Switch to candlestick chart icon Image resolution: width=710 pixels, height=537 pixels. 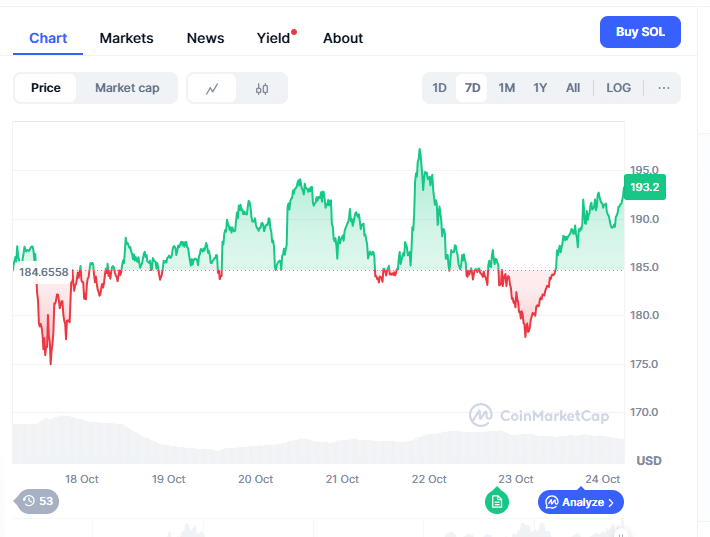(x=262, y=88)
